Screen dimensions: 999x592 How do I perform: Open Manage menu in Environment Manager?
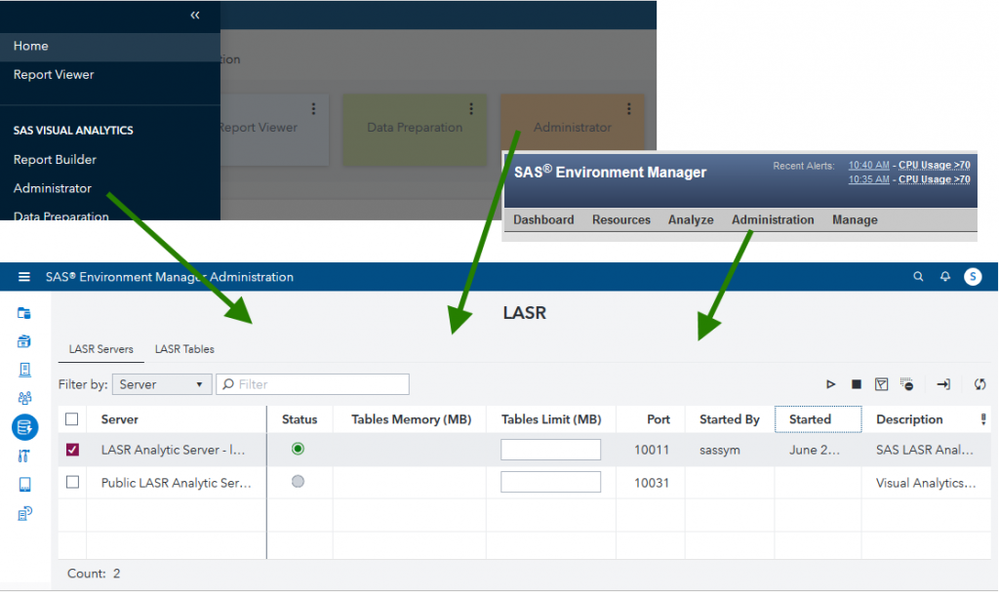(x=855, y=220)
